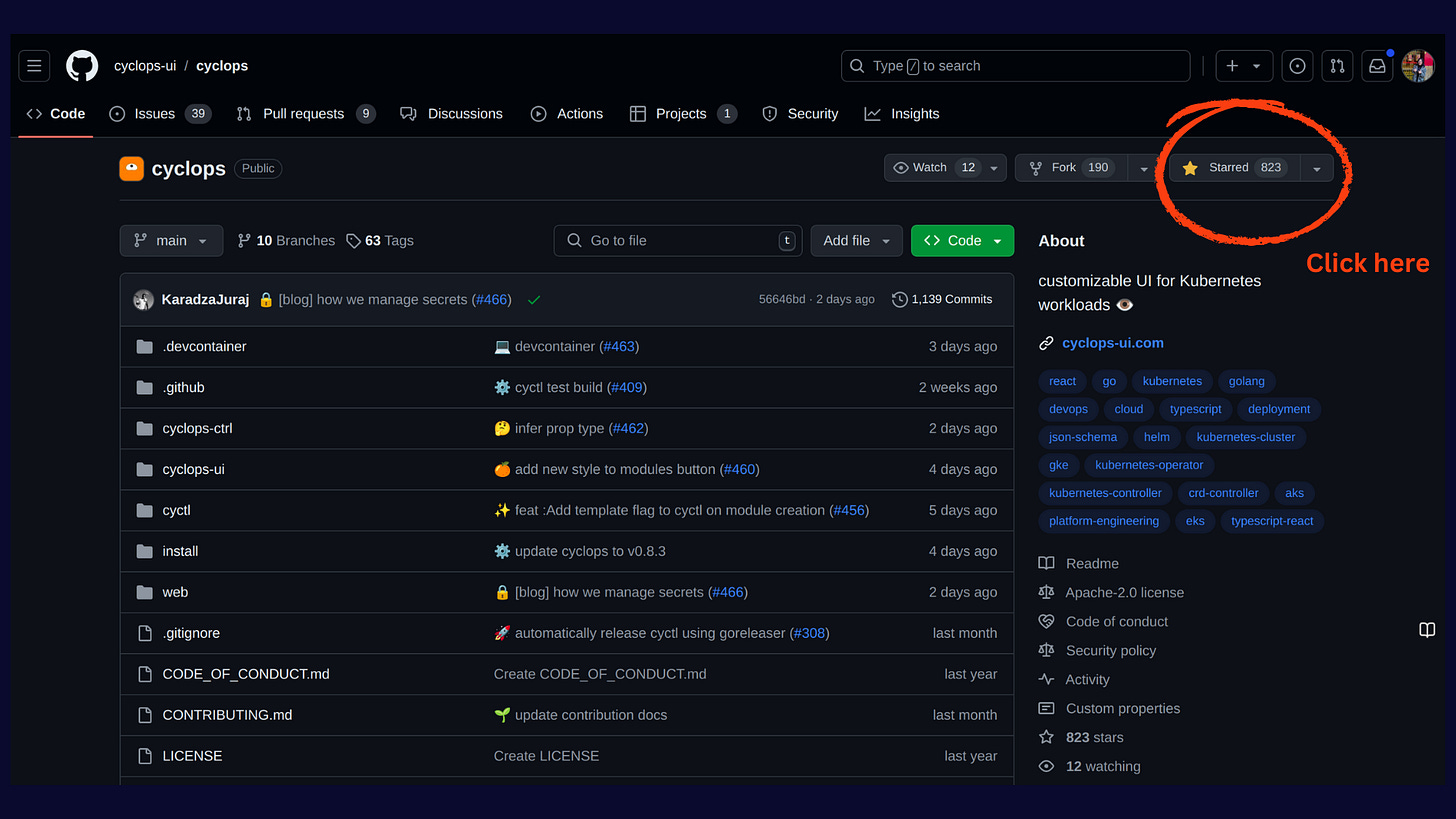Open Security policy link in About
Viewport: 1456px width, 819px height.
click(1111, 650)
